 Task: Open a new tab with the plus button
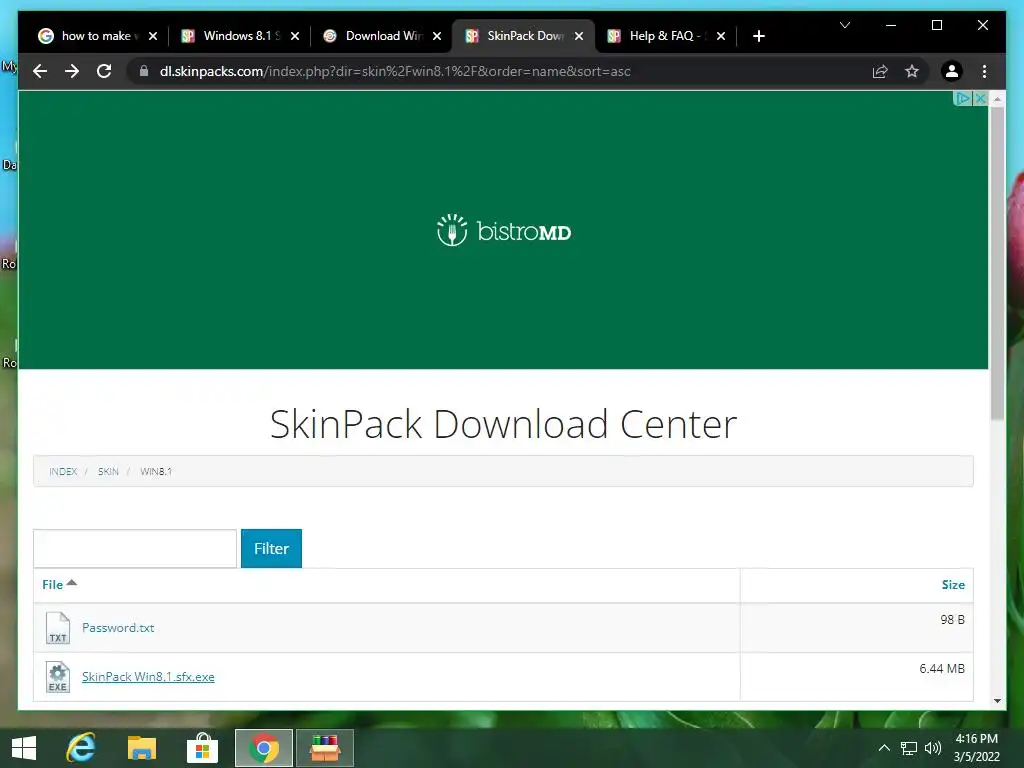pos(758,36)
